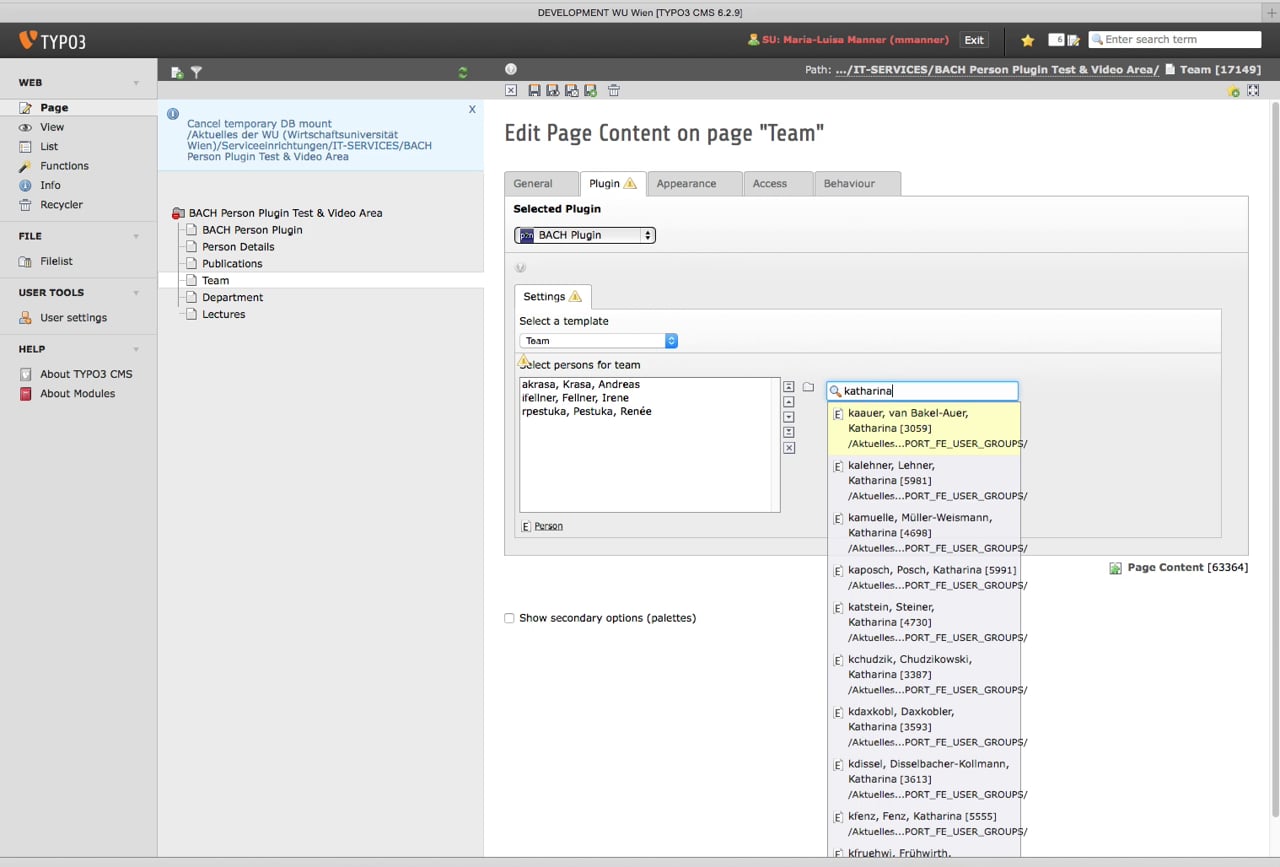Screen dimensions: 1280x867
Task: Switch to the General tab
Action: (541, 184)
